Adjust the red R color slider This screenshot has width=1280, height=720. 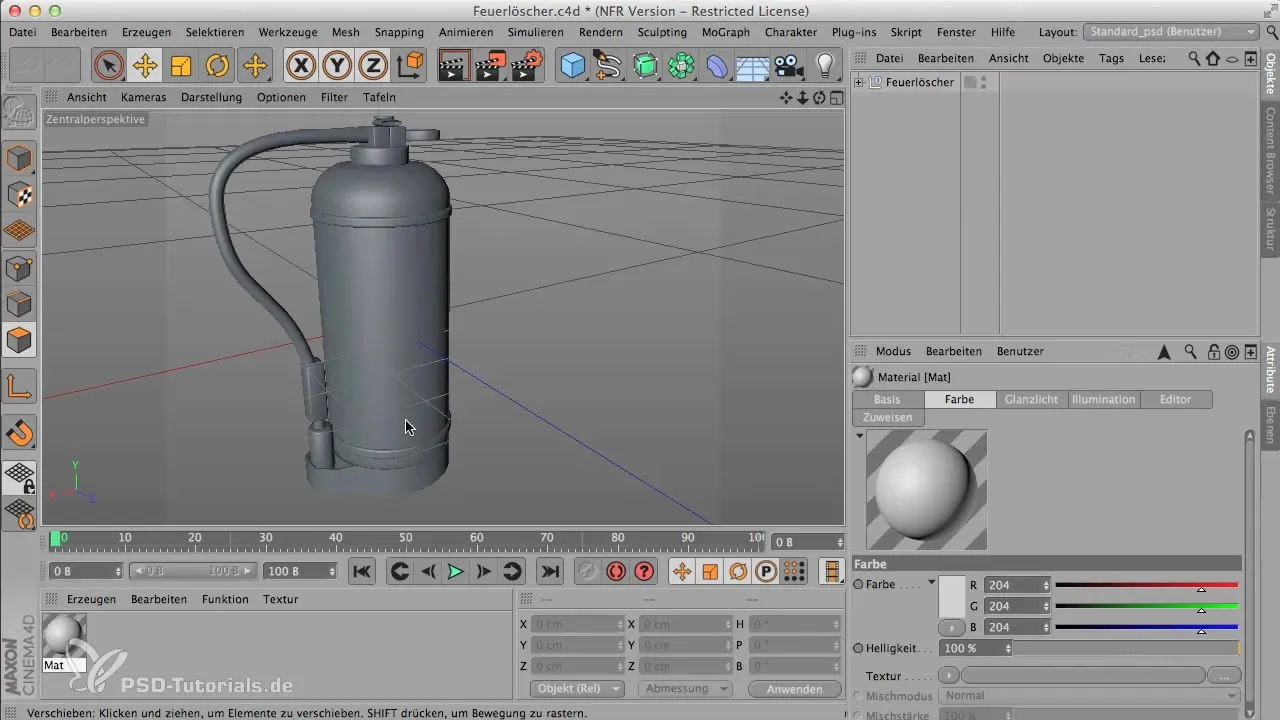point(1146,585)
